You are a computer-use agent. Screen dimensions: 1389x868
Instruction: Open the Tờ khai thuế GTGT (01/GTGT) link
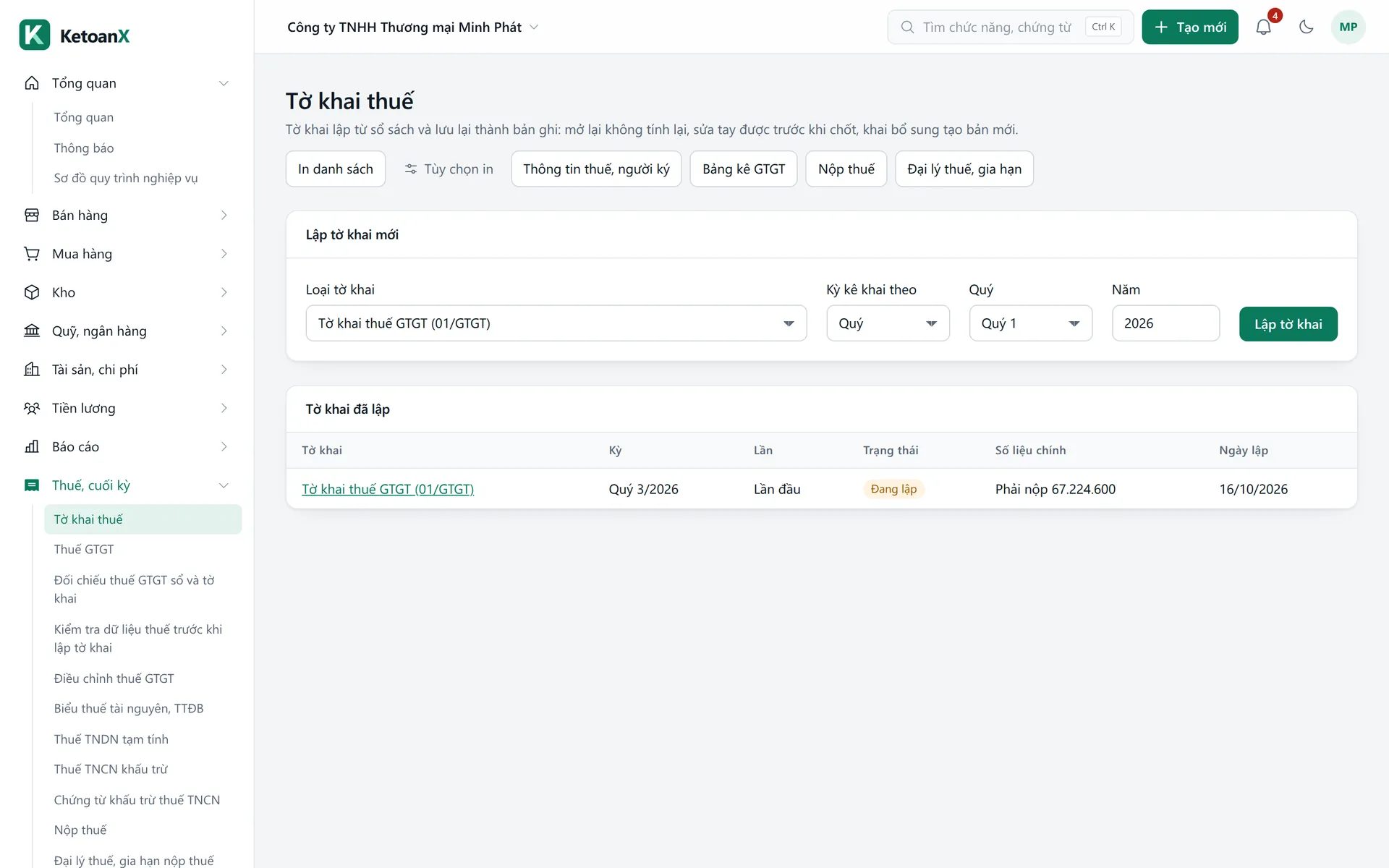tap(388, 490)
